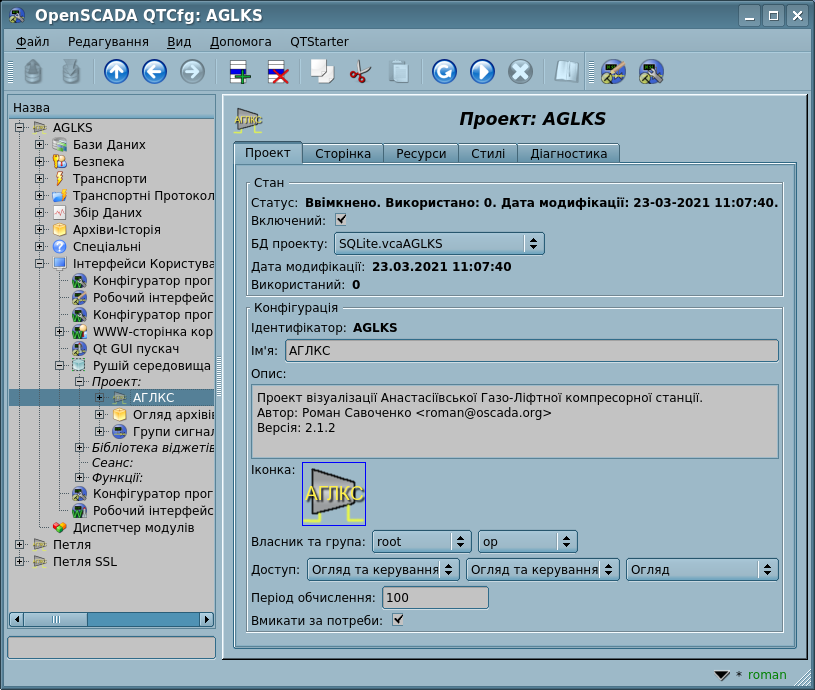
Task: Start the periodic update play icon
Action: (x=482, y=72)
